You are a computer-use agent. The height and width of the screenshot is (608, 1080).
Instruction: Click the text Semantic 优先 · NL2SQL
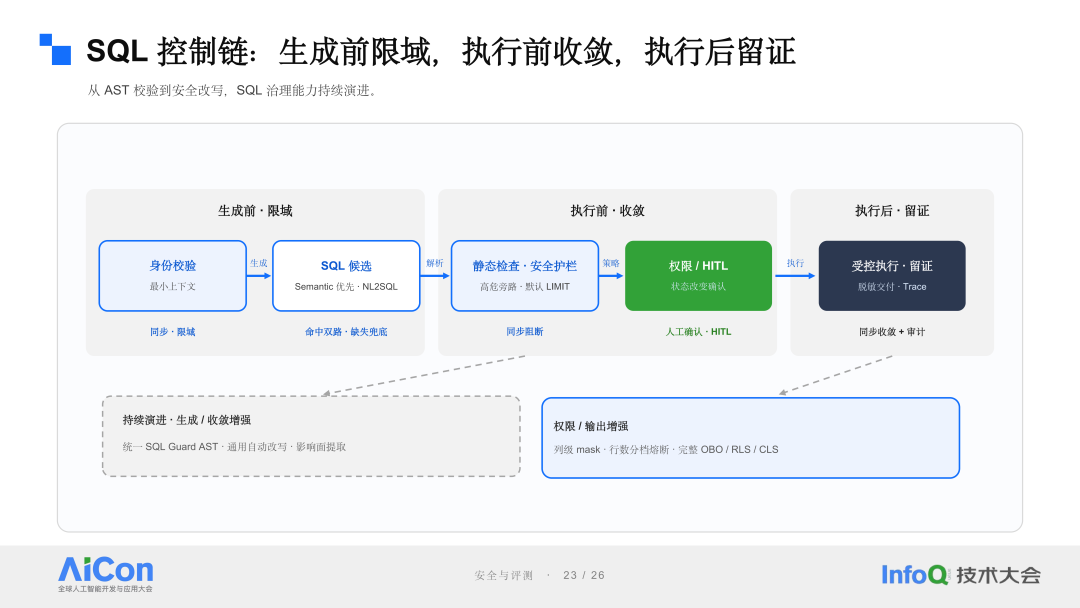[x=346, y=286]
